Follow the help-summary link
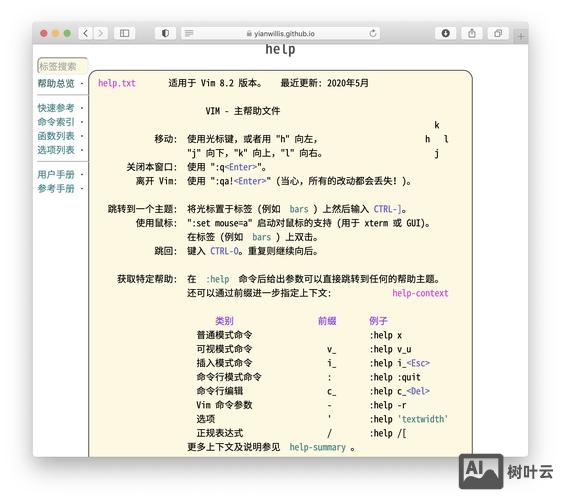Screen dimensions: 561x500 coord(317,448)
